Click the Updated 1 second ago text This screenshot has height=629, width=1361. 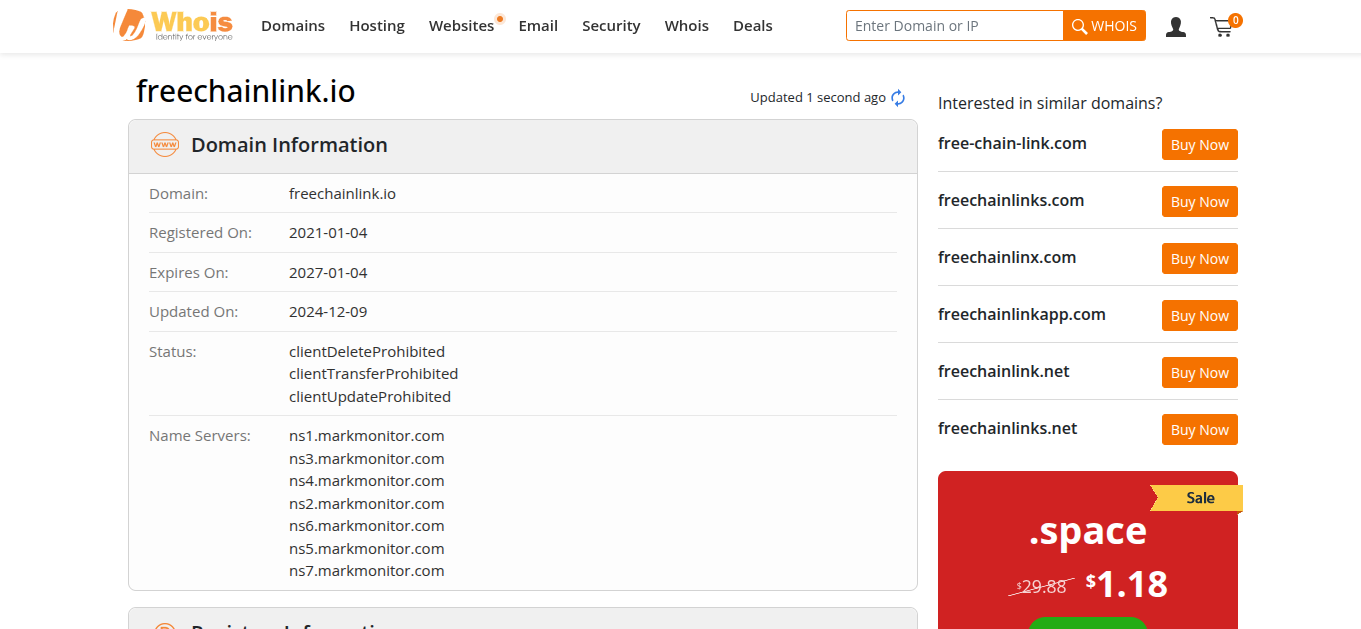pos(818,98)
